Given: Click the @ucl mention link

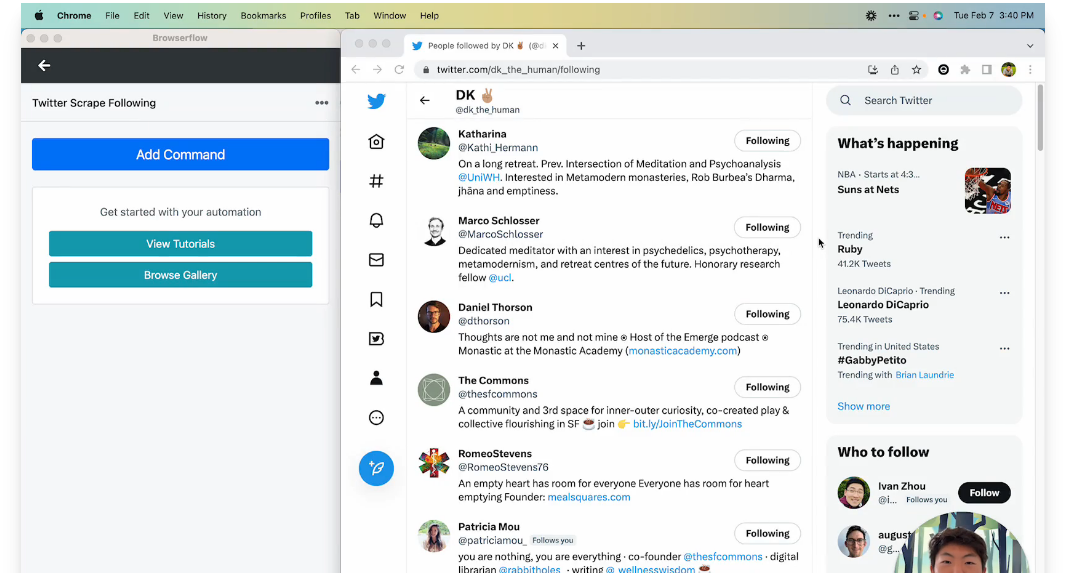Looking at the screenshot, I should tap(500, 278).
